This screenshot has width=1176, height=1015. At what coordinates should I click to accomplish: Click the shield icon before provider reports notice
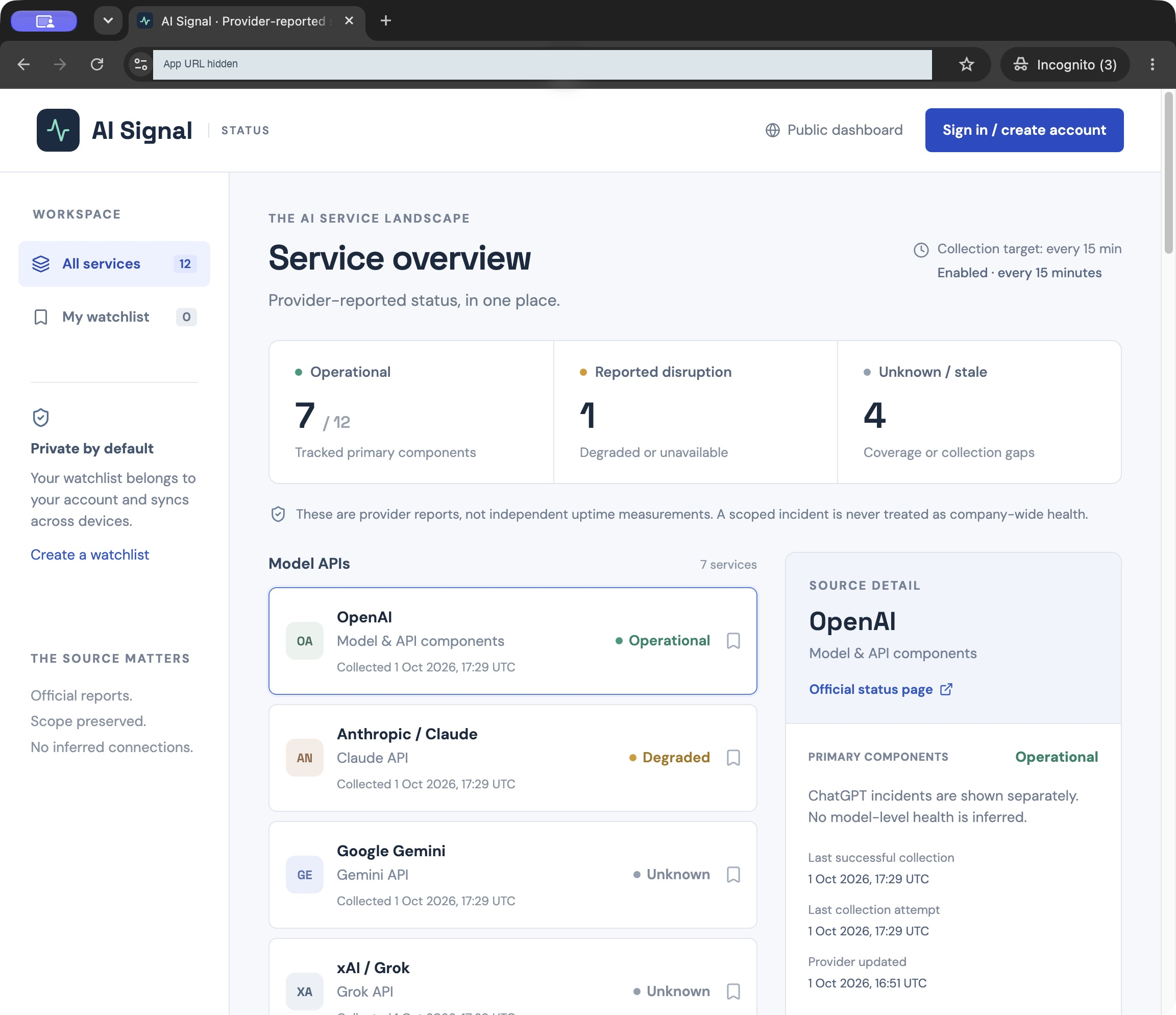pyautogui.click(x=278, y=514)
